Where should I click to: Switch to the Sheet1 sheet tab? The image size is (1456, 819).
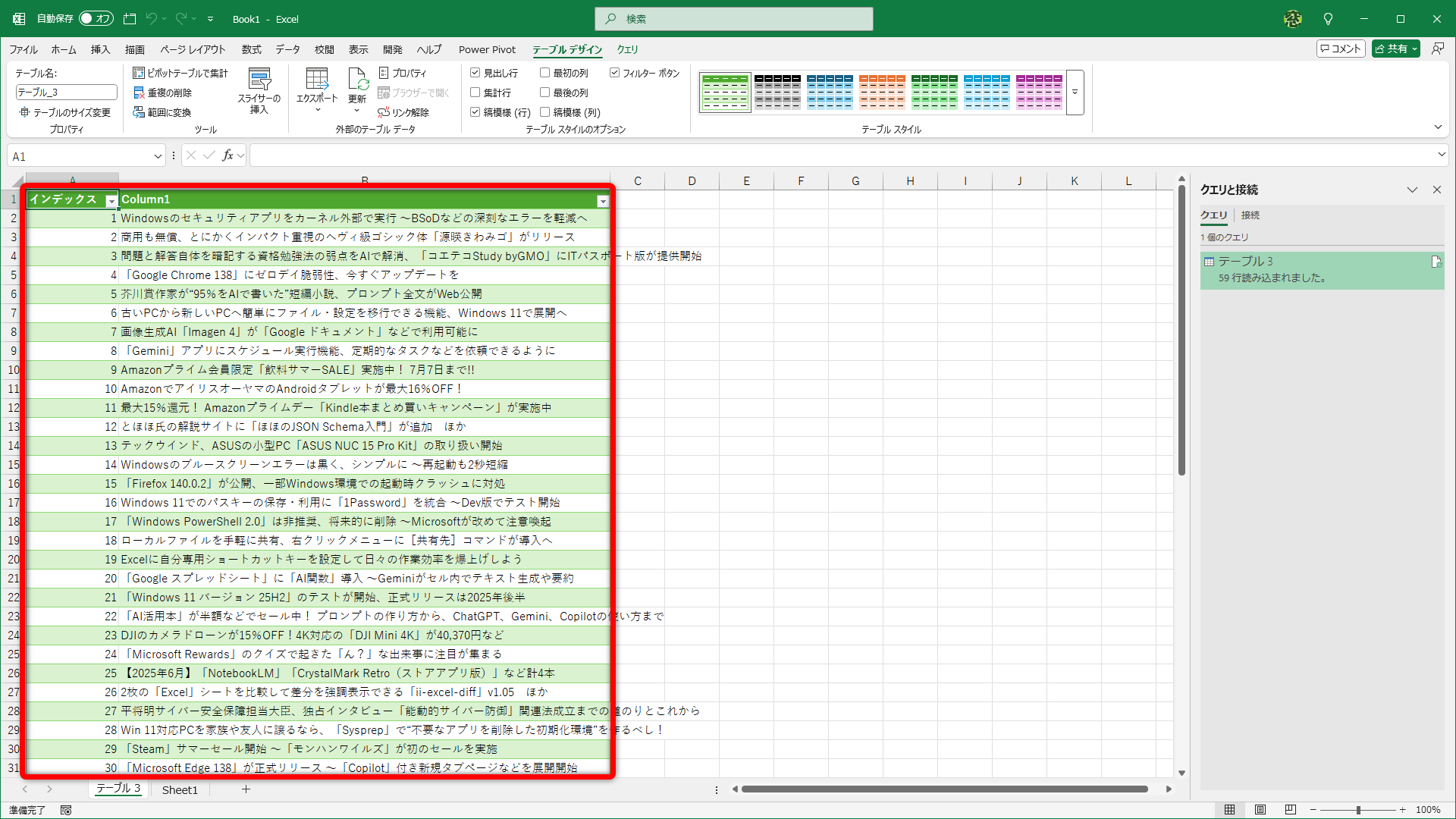pyautogui.click(x=180, y=789)
